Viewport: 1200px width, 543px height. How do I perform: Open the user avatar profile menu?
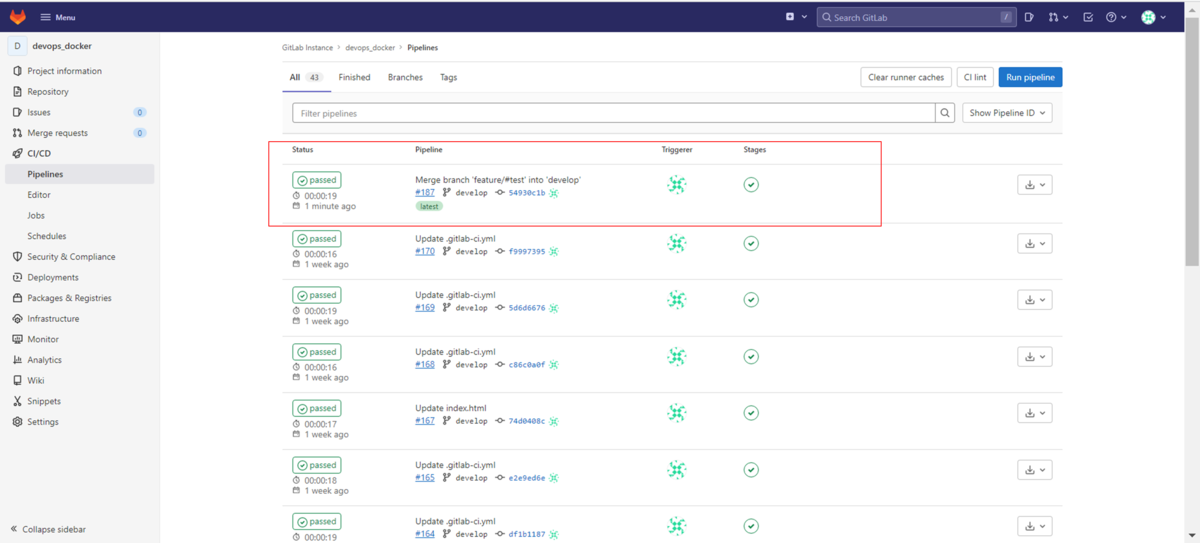tap(1153, 17)
